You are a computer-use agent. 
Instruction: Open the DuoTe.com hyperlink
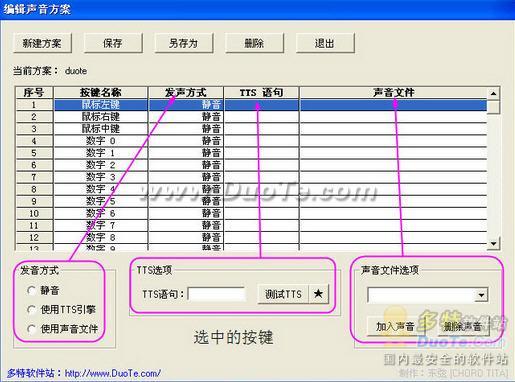point(112,373)
